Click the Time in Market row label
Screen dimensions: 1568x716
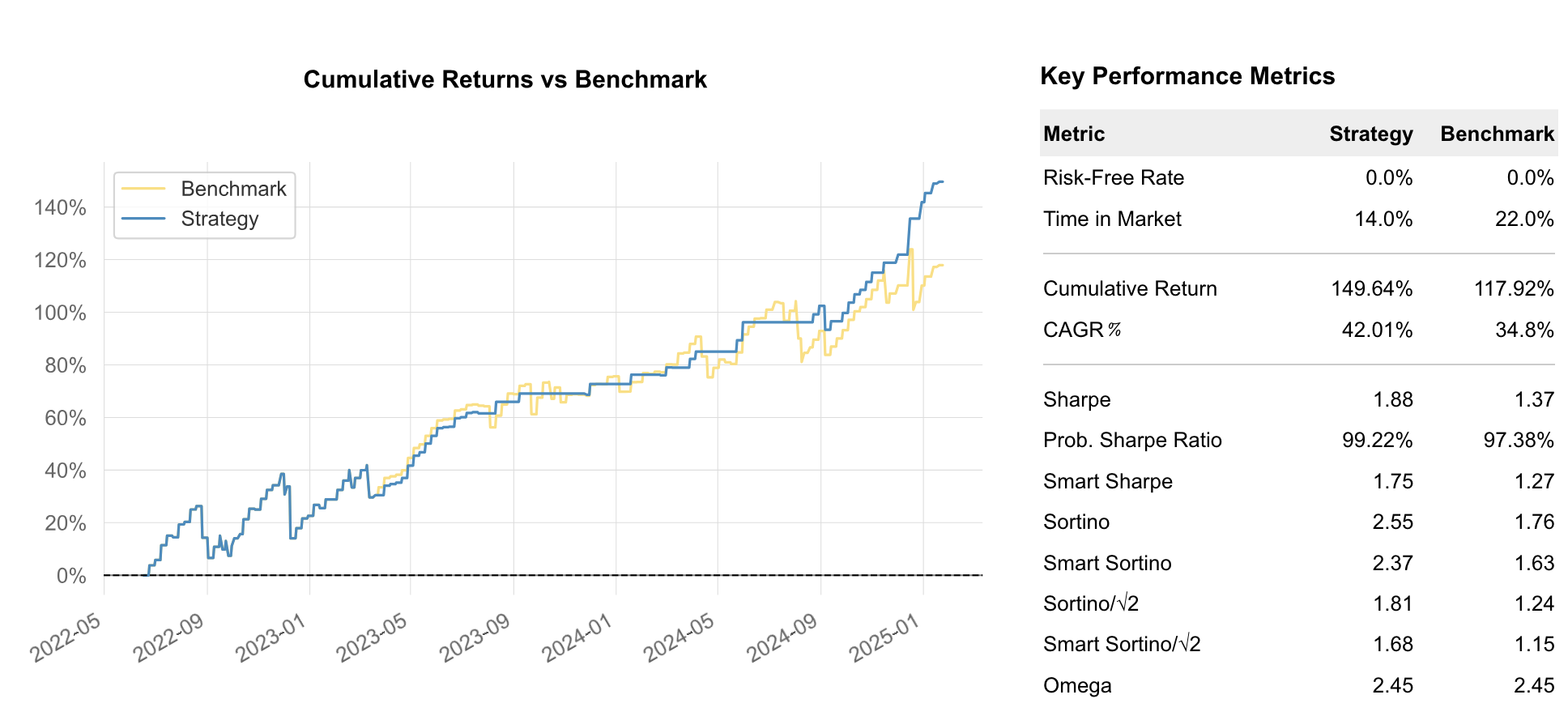pyautogui.click(x=1111, y=219)
